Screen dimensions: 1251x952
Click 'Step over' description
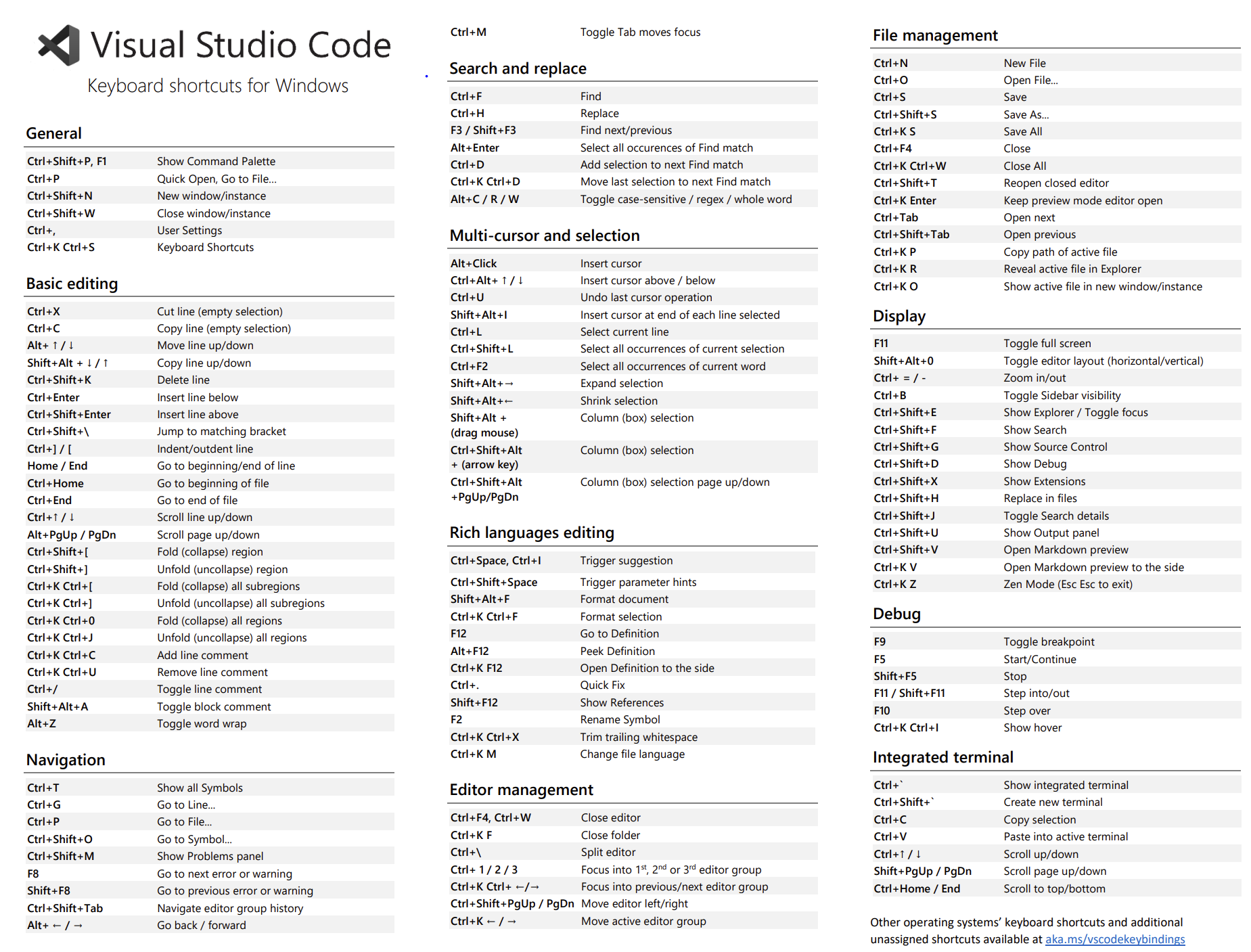(1027, 710)
